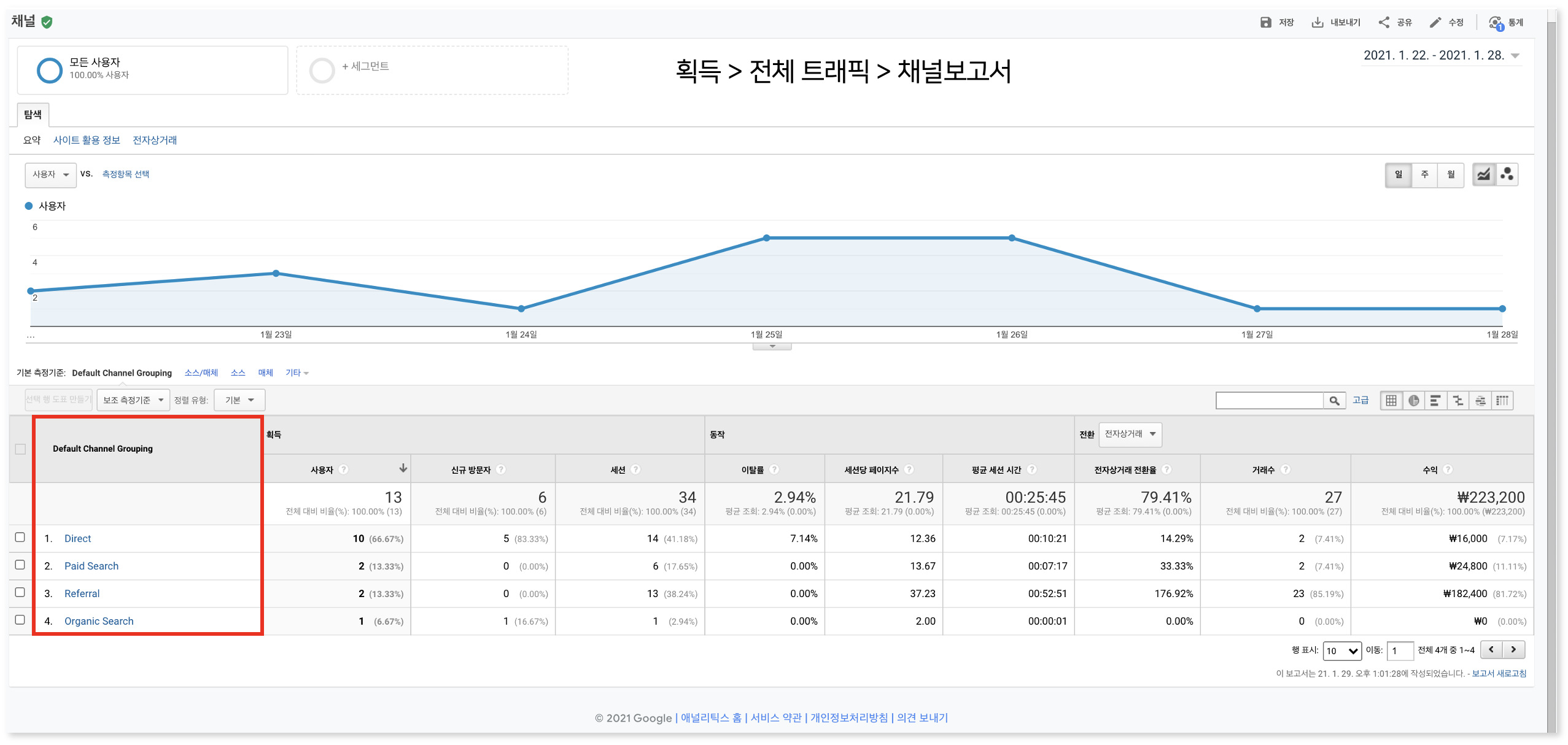Open the Paid Search channel link
Image resolution: width=1568 pixels, height=745 pixels.
[x=91, y=566]
